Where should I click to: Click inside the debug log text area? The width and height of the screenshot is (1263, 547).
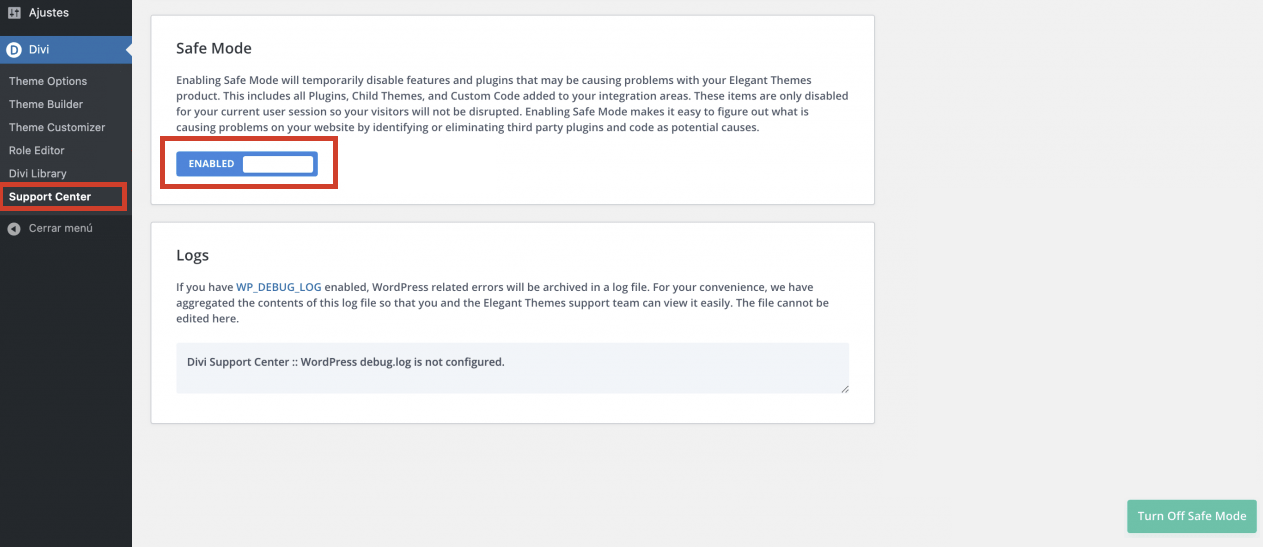(512, 368)
